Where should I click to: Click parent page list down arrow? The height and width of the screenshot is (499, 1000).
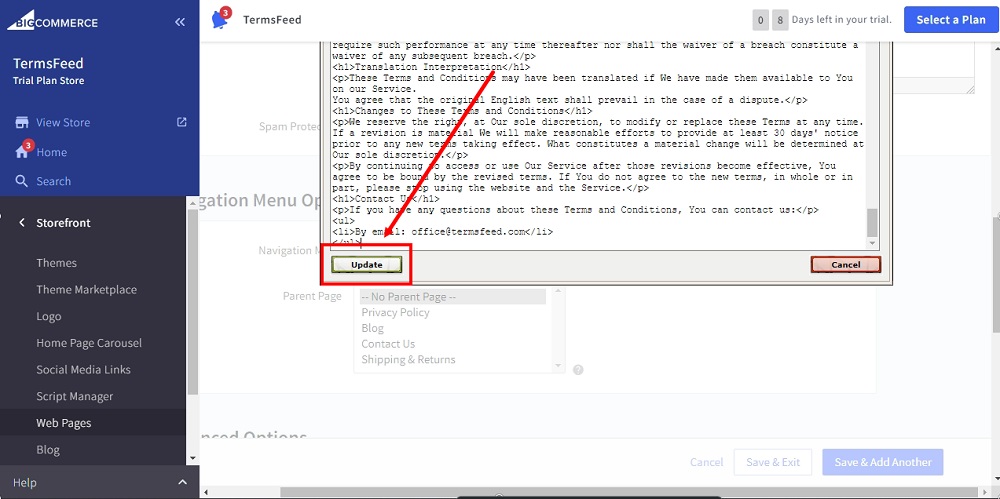click(x=559, y=366)
